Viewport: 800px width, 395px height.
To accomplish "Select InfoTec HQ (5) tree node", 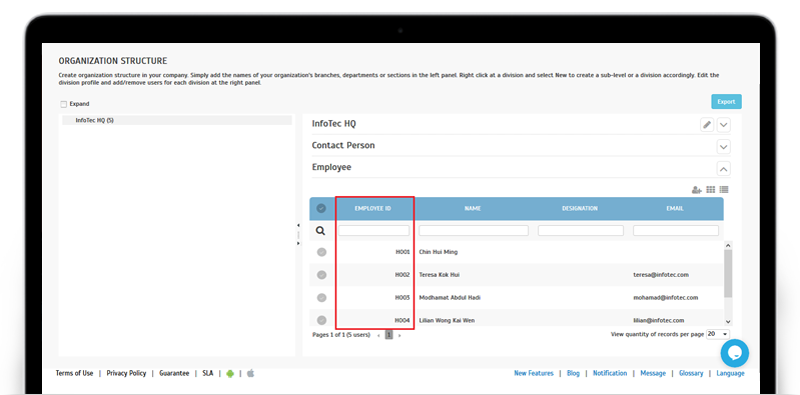I will (x=177, y=120).
